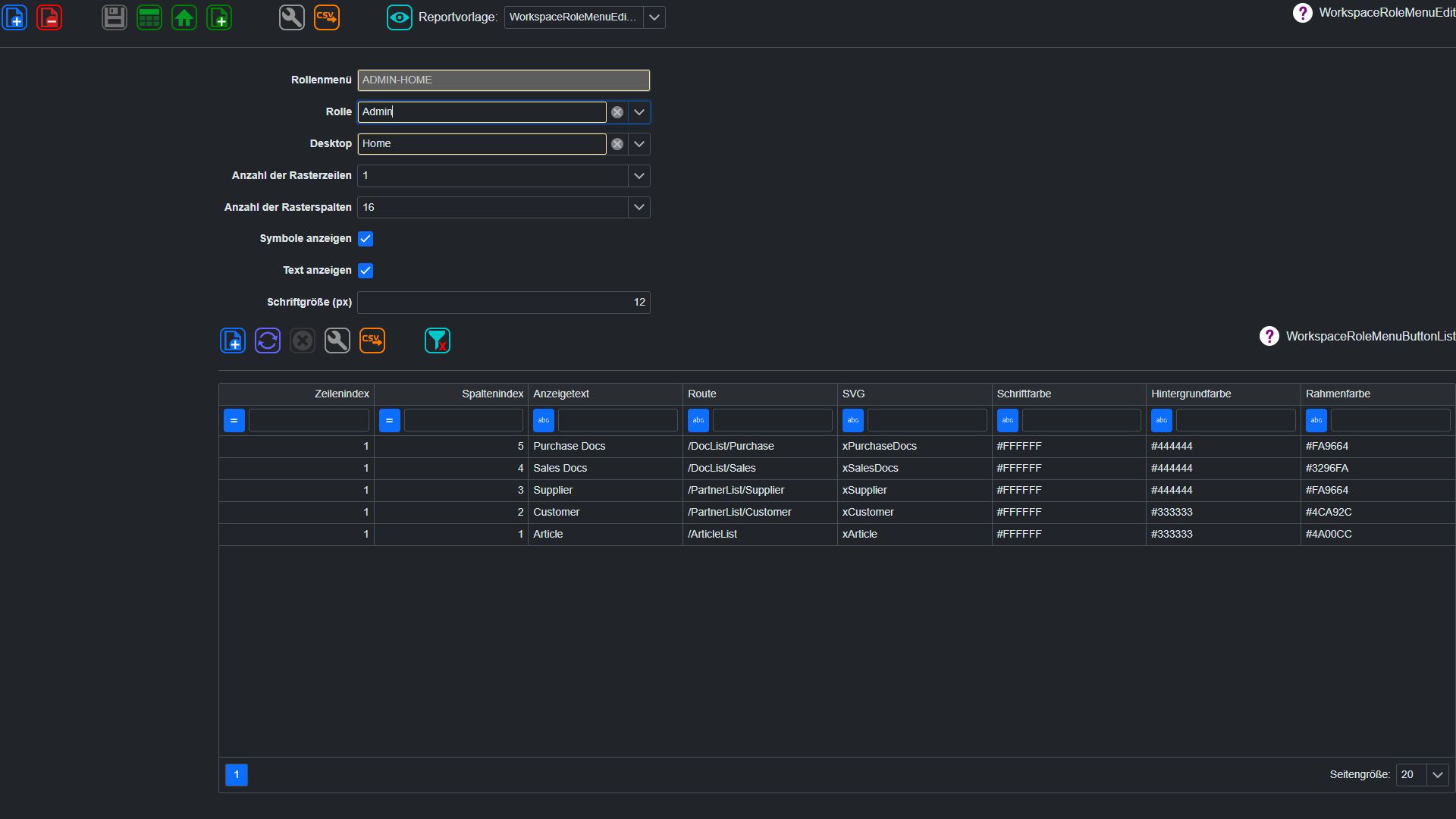This screenshot has width=1456, height=819.
Task: Click the gray cancel X icon in list toolbar
Action: [303, 340]
